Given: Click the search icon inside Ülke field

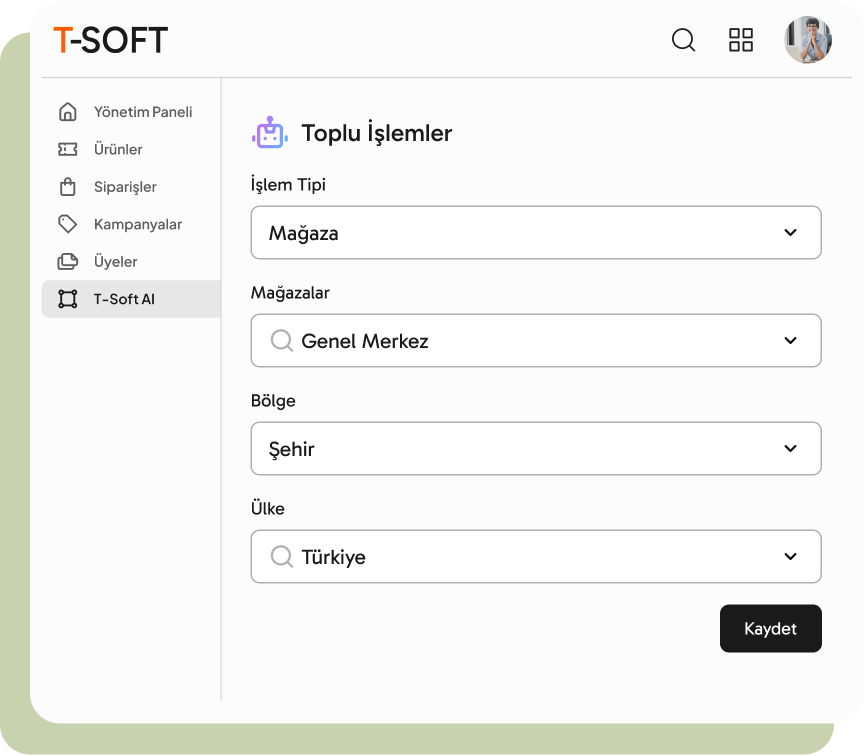Looking at the screenshot, I should pyautogui.click(x=282, y=557).
